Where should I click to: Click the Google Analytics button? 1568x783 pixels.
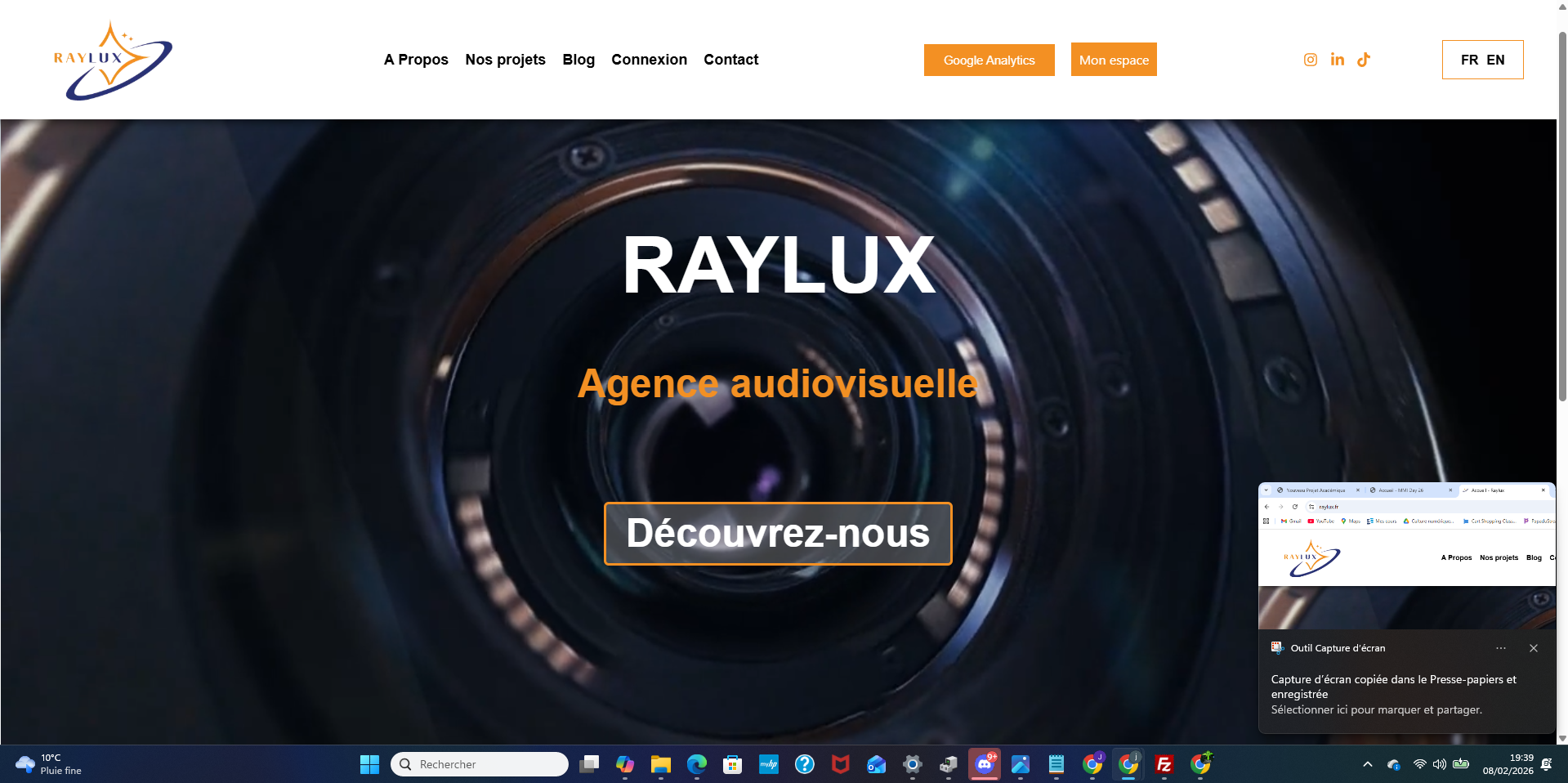[x=989, y=60]
